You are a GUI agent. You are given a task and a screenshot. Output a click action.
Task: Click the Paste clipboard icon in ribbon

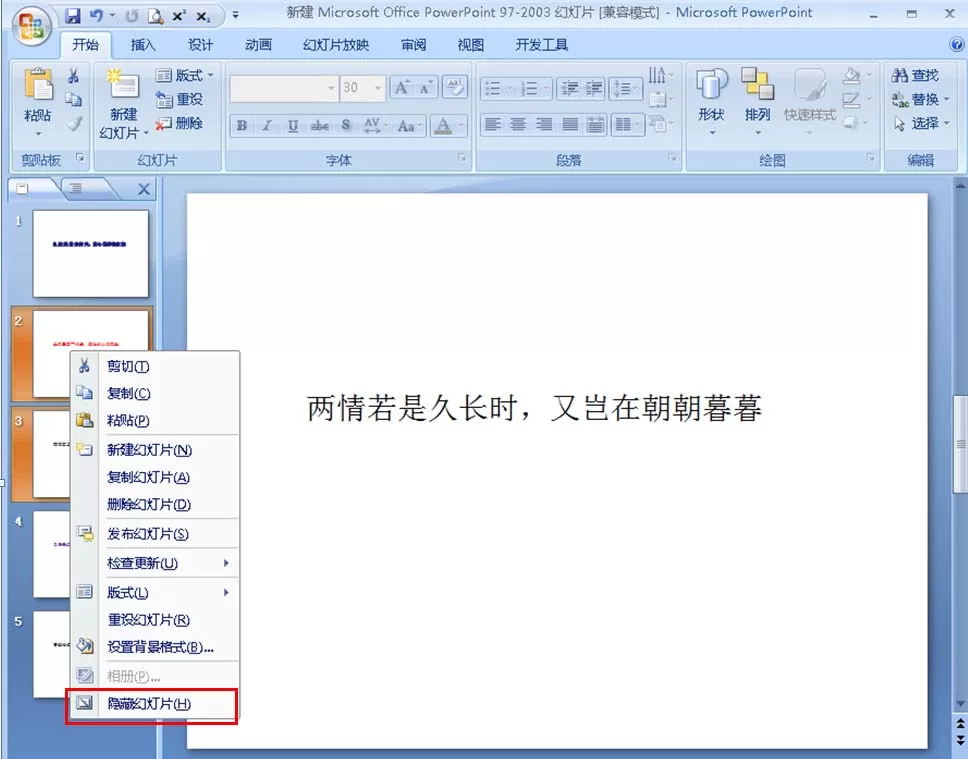coord(38,84)
